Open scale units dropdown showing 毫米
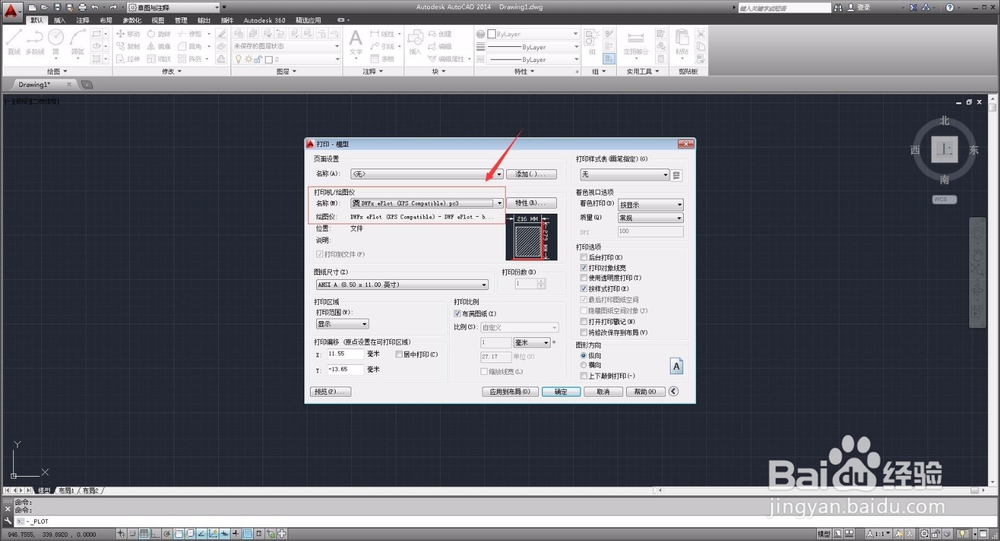This screenshot has width=1000, height=541. click(x=532, y=343)
